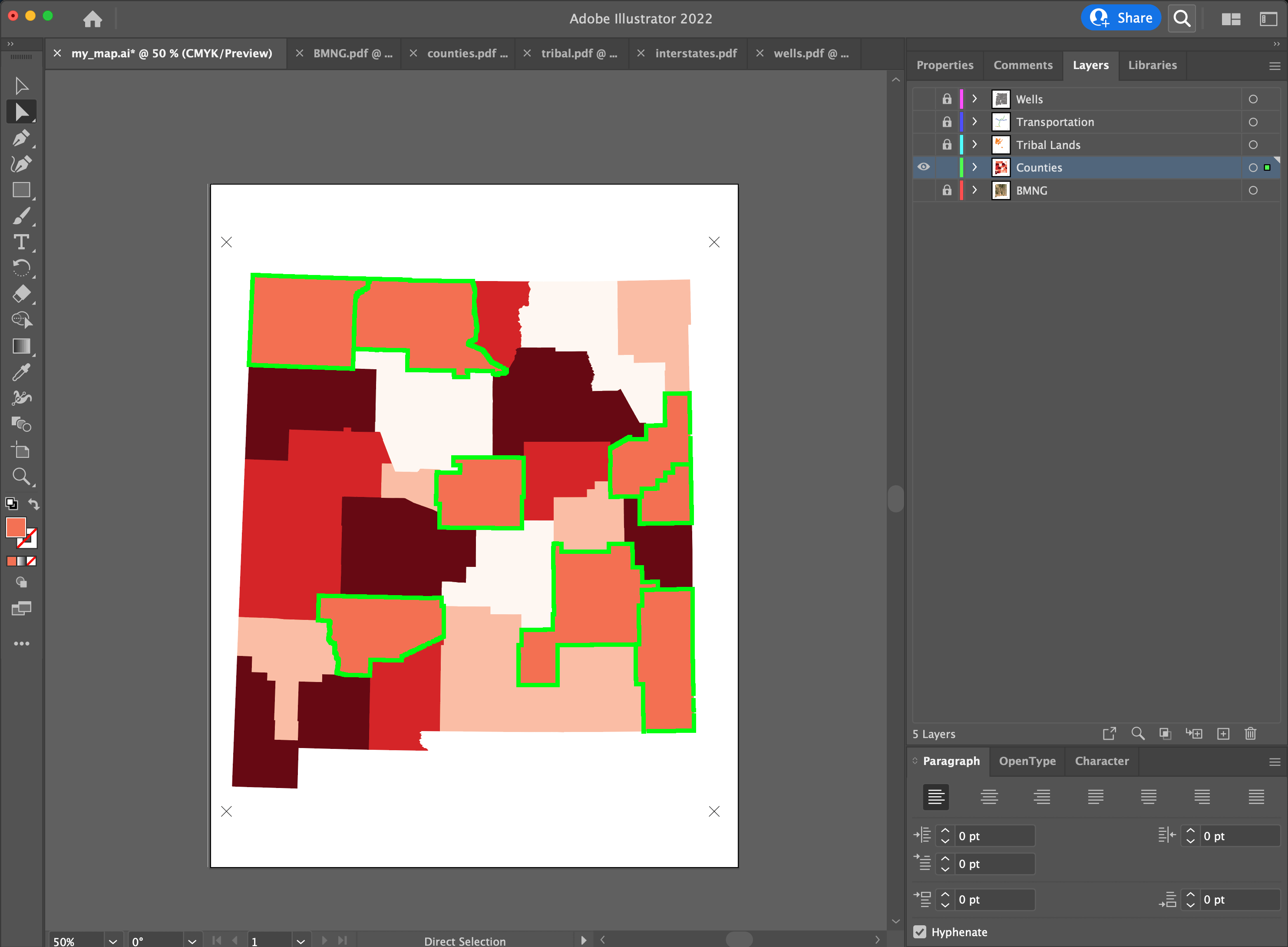
Task: Open artboard number dropdown
Action: click(300, 940)
